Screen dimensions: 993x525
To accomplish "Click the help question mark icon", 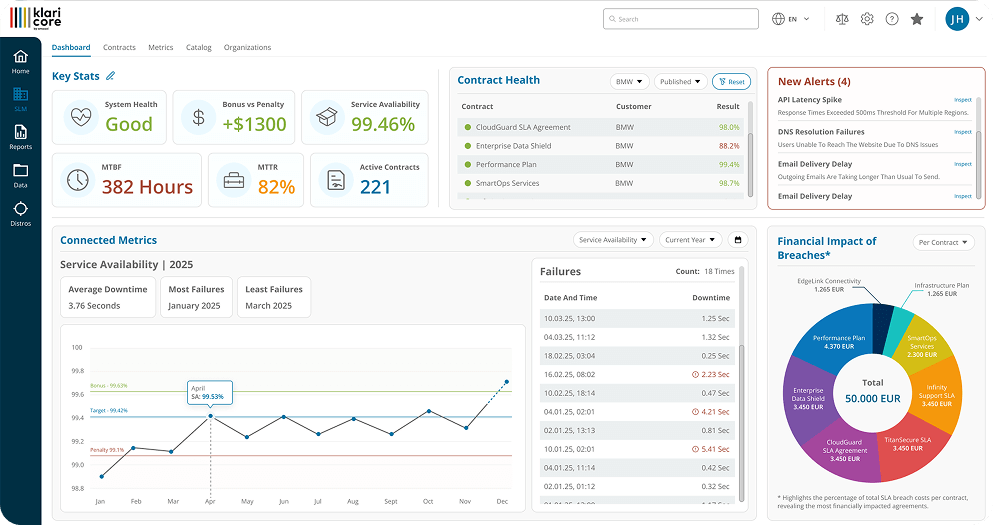I will 892,19.
